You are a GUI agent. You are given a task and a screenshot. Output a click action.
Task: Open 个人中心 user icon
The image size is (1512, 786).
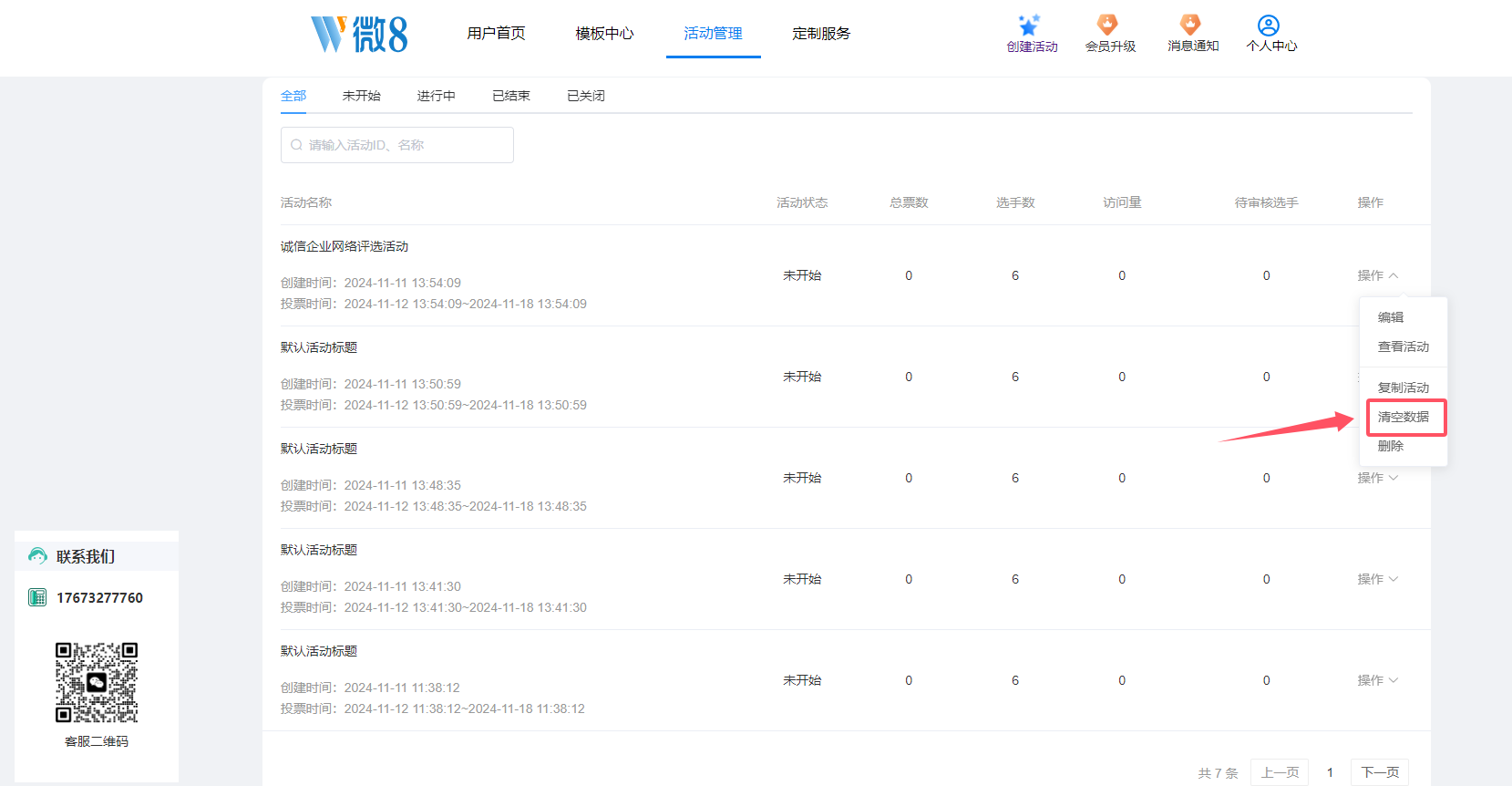[x=1269, y=26]
